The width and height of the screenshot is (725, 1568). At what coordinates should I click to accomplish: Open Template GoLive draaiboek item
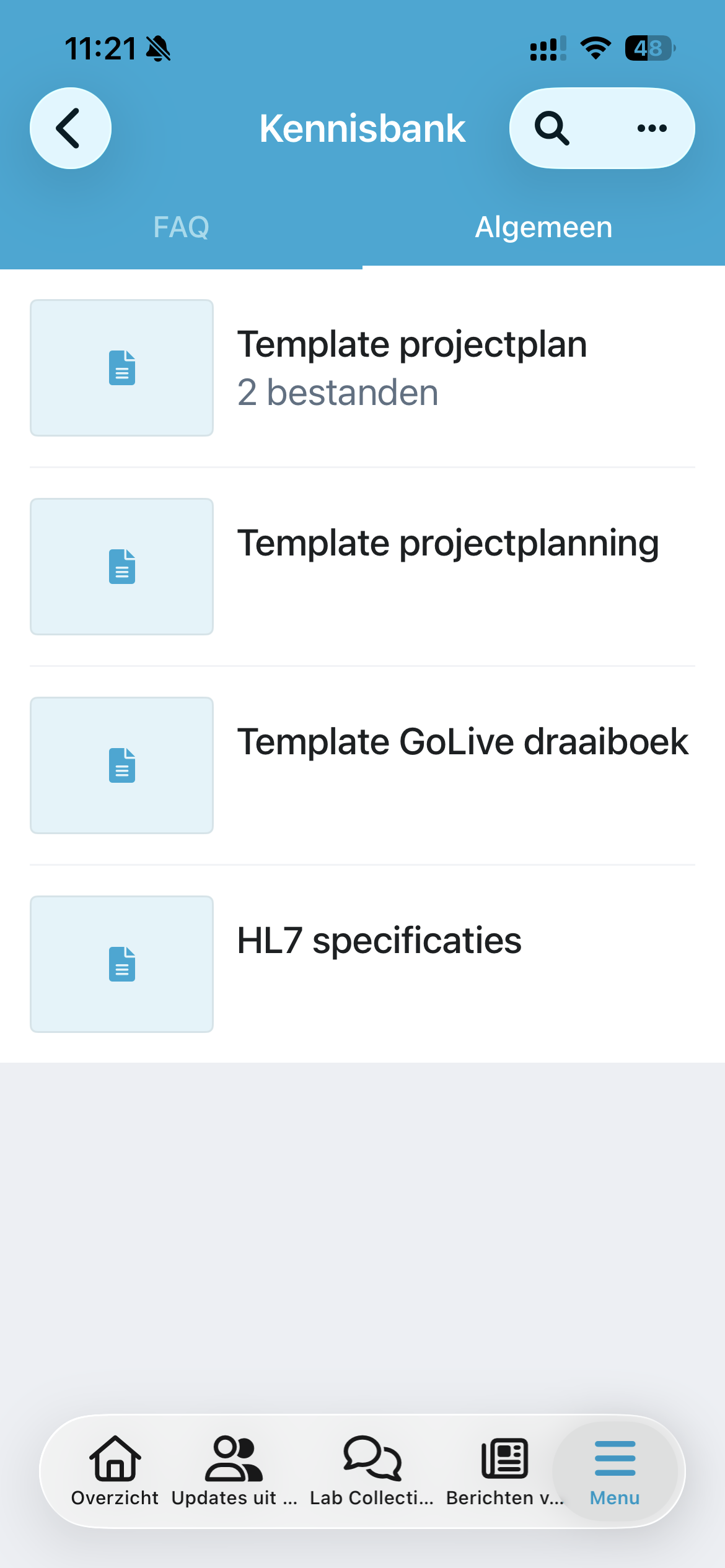[463, 742]
